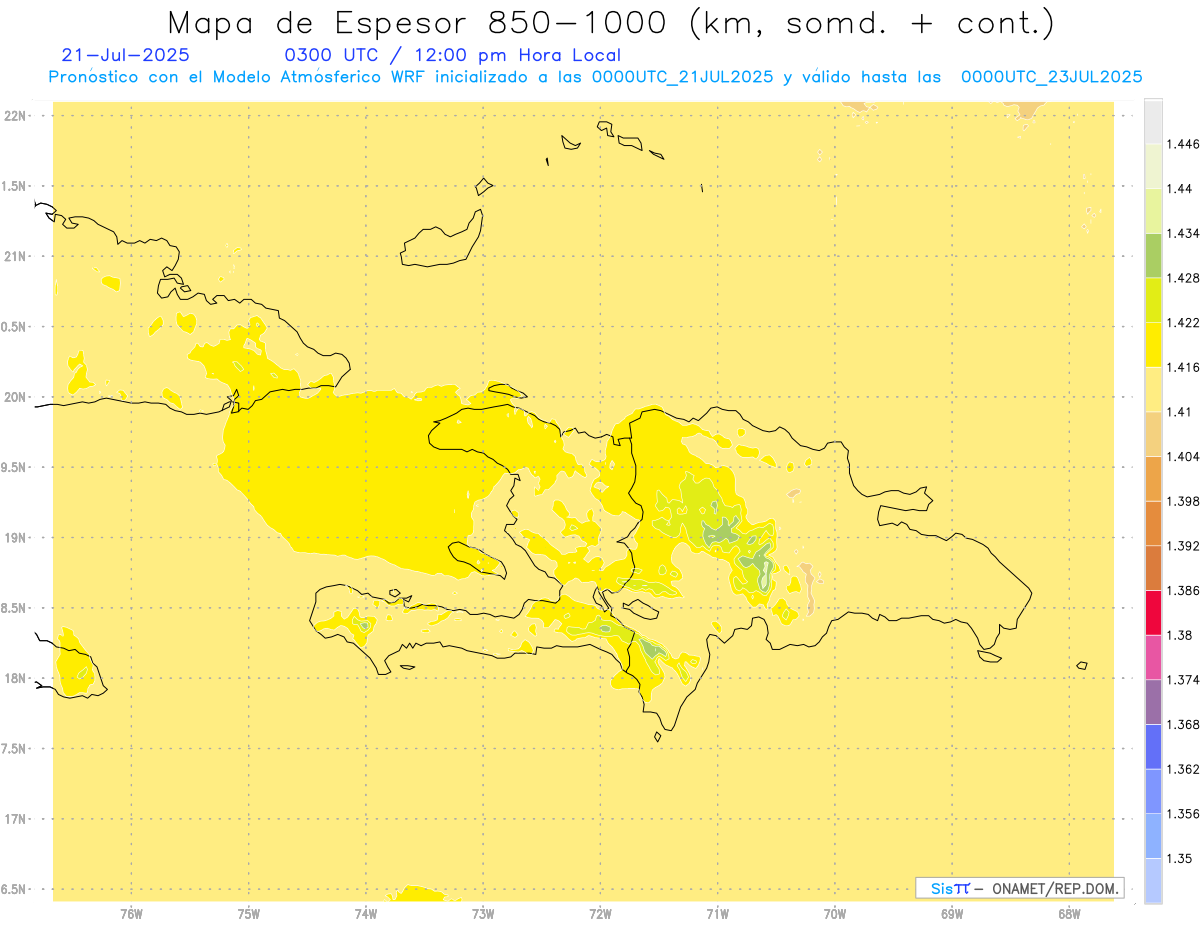The height and width of the screenshot is (927, 1200).
Task: Select the date label '21-Jul-2025'
Action: 125,55
